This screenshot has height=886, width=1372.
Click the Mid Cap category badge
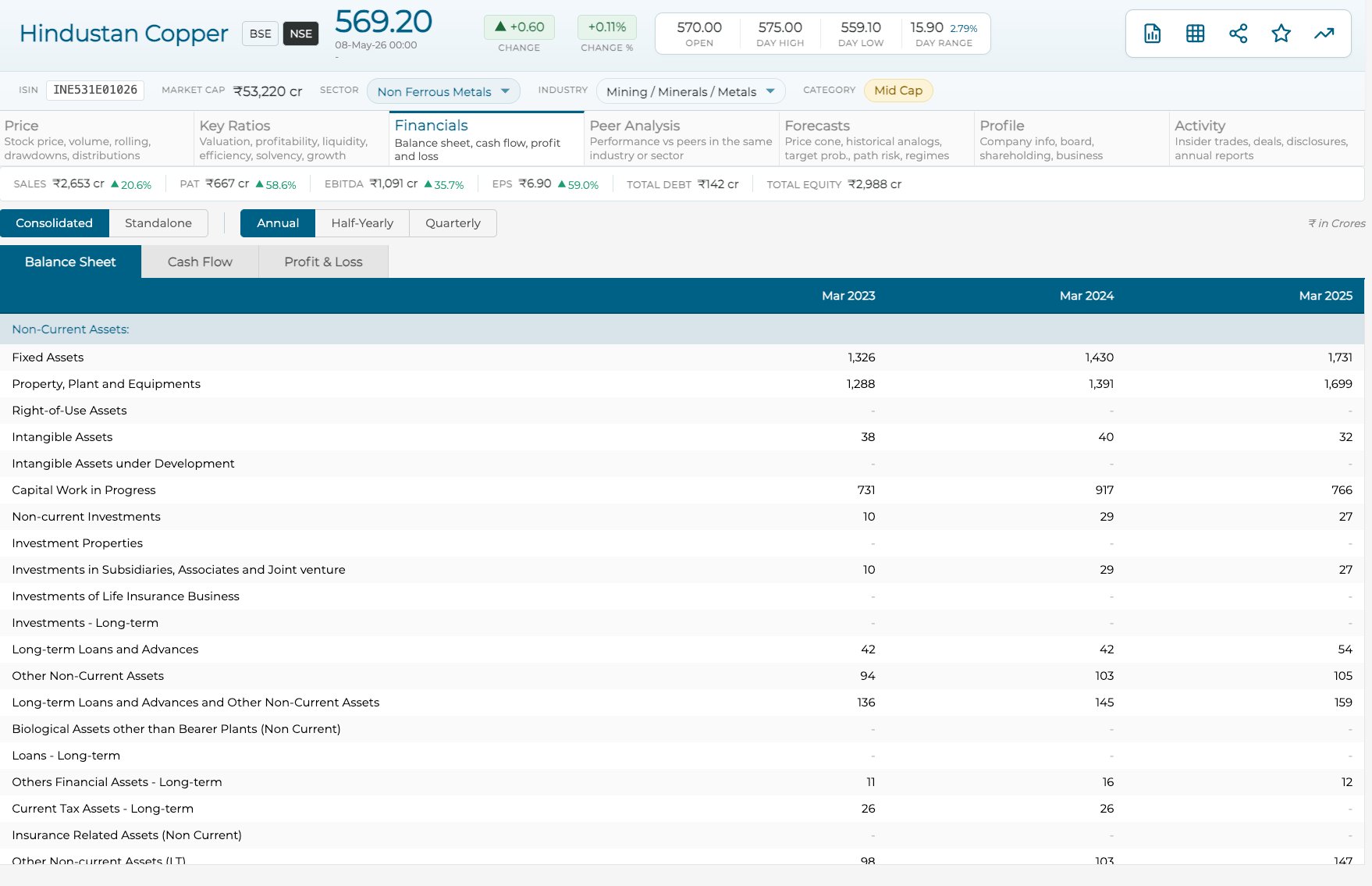click(898, 91)
